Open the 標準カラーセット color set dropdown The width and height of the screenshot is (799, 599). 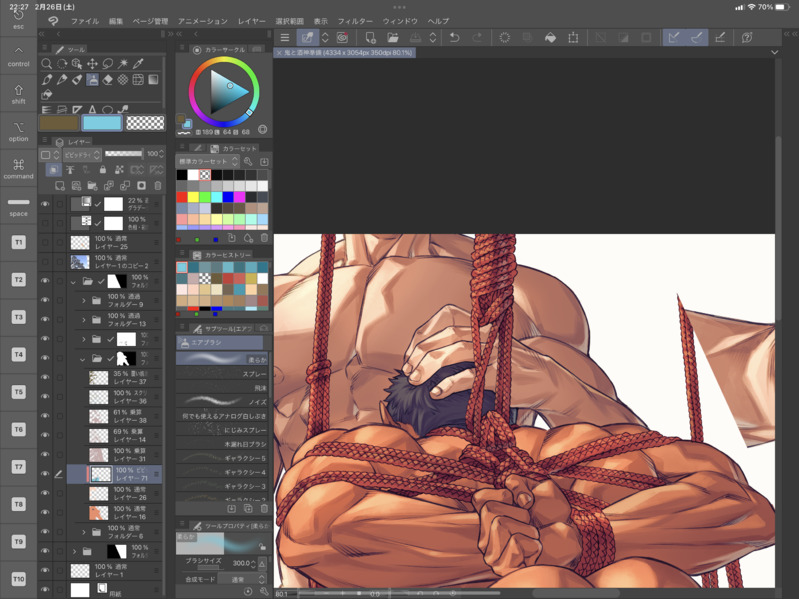tap(208, 161)
